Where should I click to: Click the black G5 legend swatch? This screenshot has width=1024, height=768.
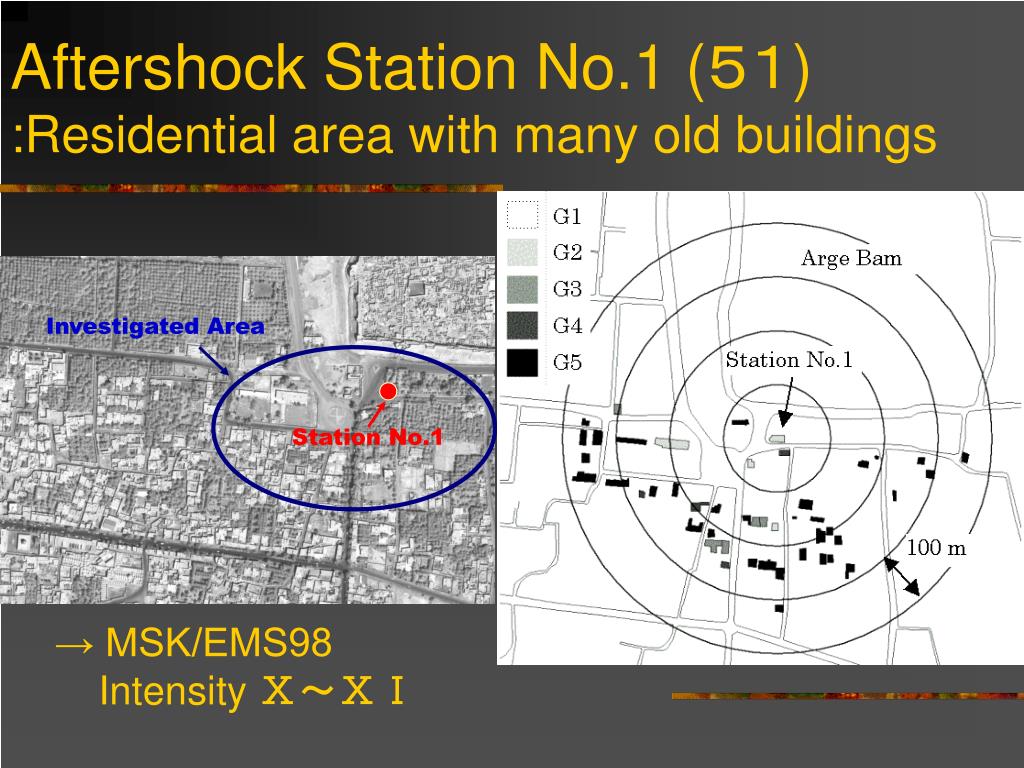point(522,362)
